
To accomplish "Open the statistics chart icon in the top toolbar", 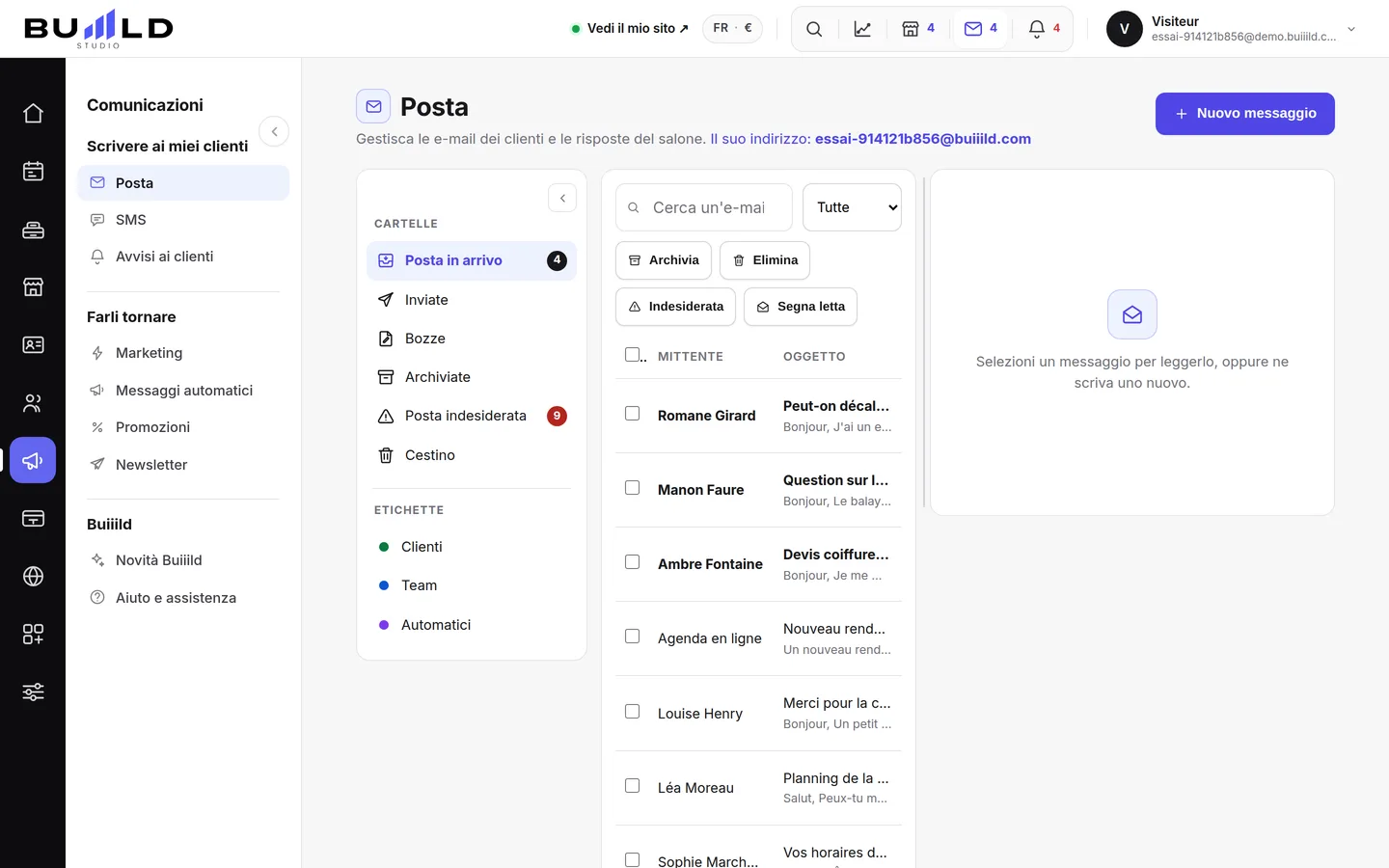I will pyautogui.click(x=862, y=29).
